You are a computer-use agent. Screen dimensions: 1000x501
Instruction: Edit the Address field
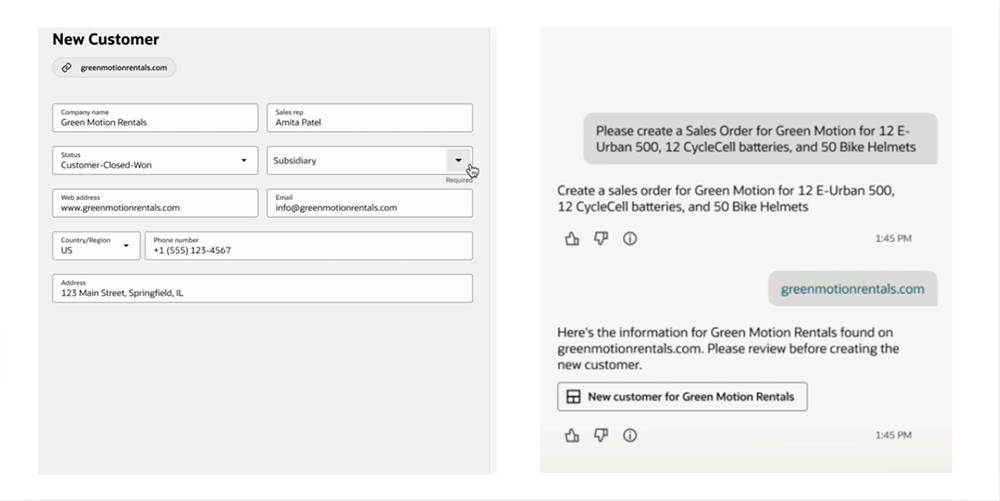[262, 289]
